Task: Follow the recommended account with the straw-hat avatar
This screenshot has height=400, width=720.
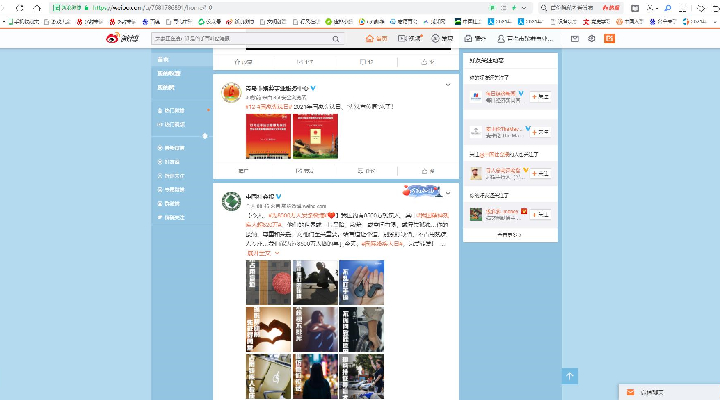Action: [x=540, y=174]
